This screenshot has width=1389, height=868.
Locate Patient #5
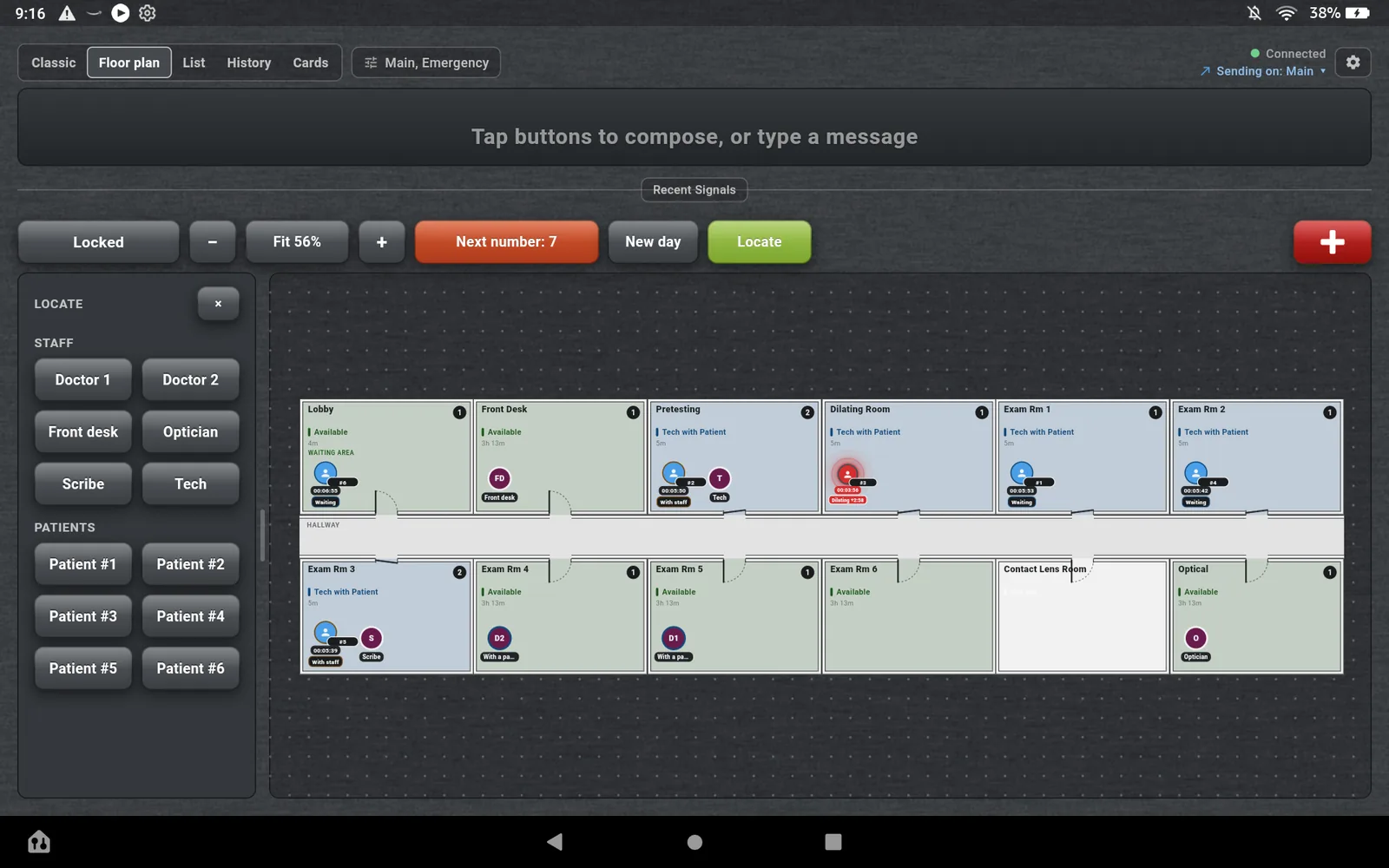[83, 668]
